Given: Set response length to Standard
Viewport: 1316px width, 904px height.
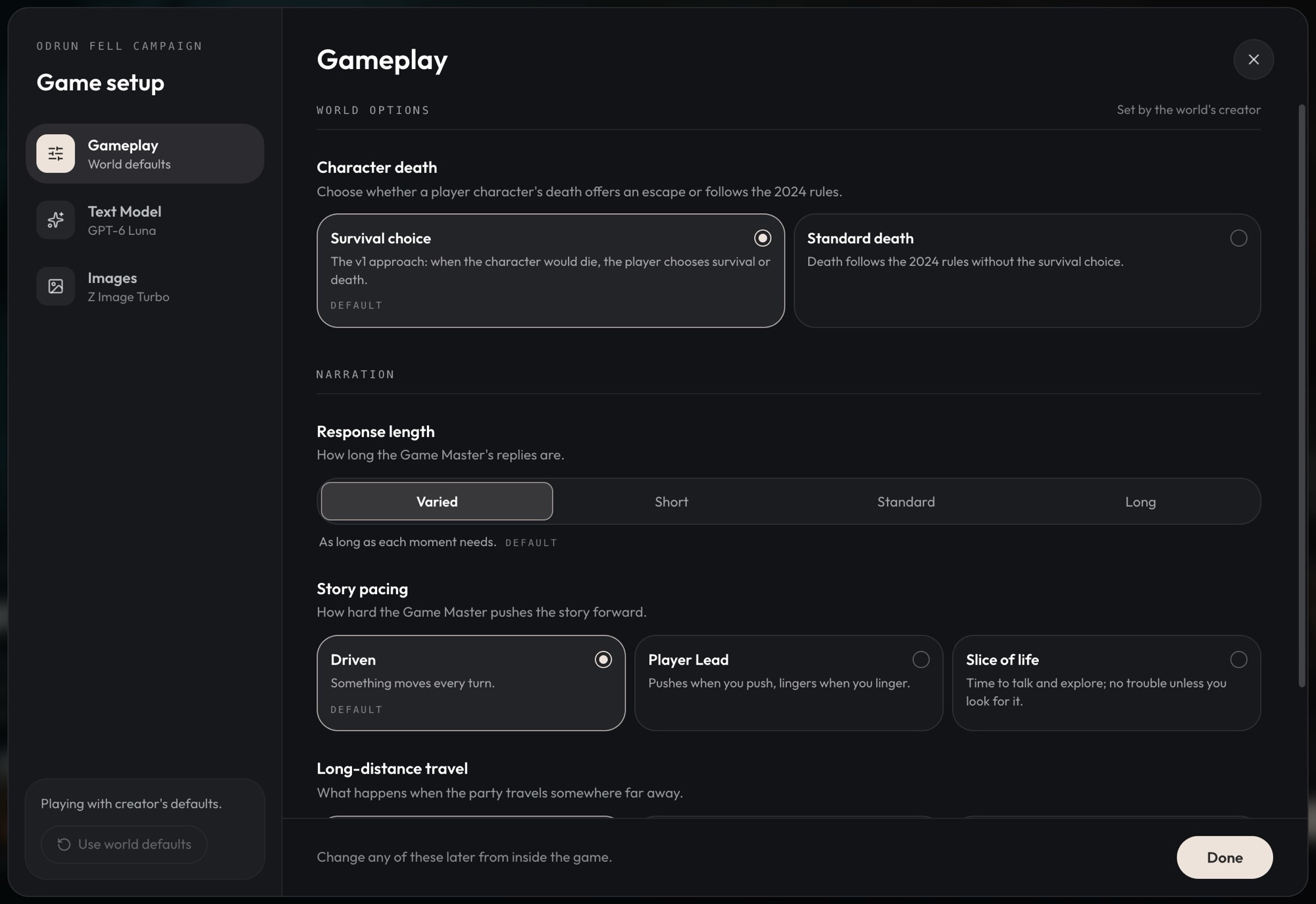Looking at the screenshot, I should pos(905,501).
